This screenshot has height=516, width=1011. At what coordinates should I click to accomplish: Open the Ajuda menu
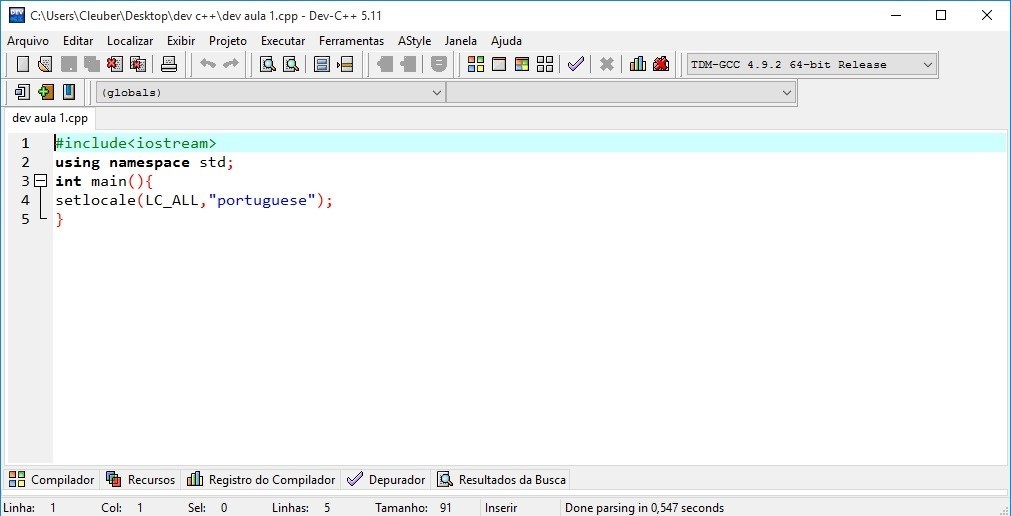pos(506,41)
